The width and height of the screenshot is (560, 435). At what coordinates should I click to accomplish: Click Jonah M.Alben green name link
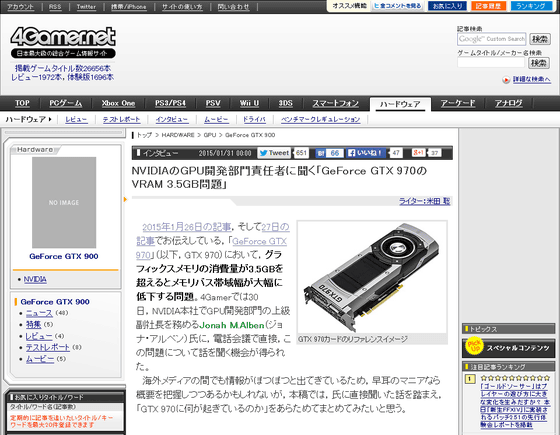click(x=231, y=325)
